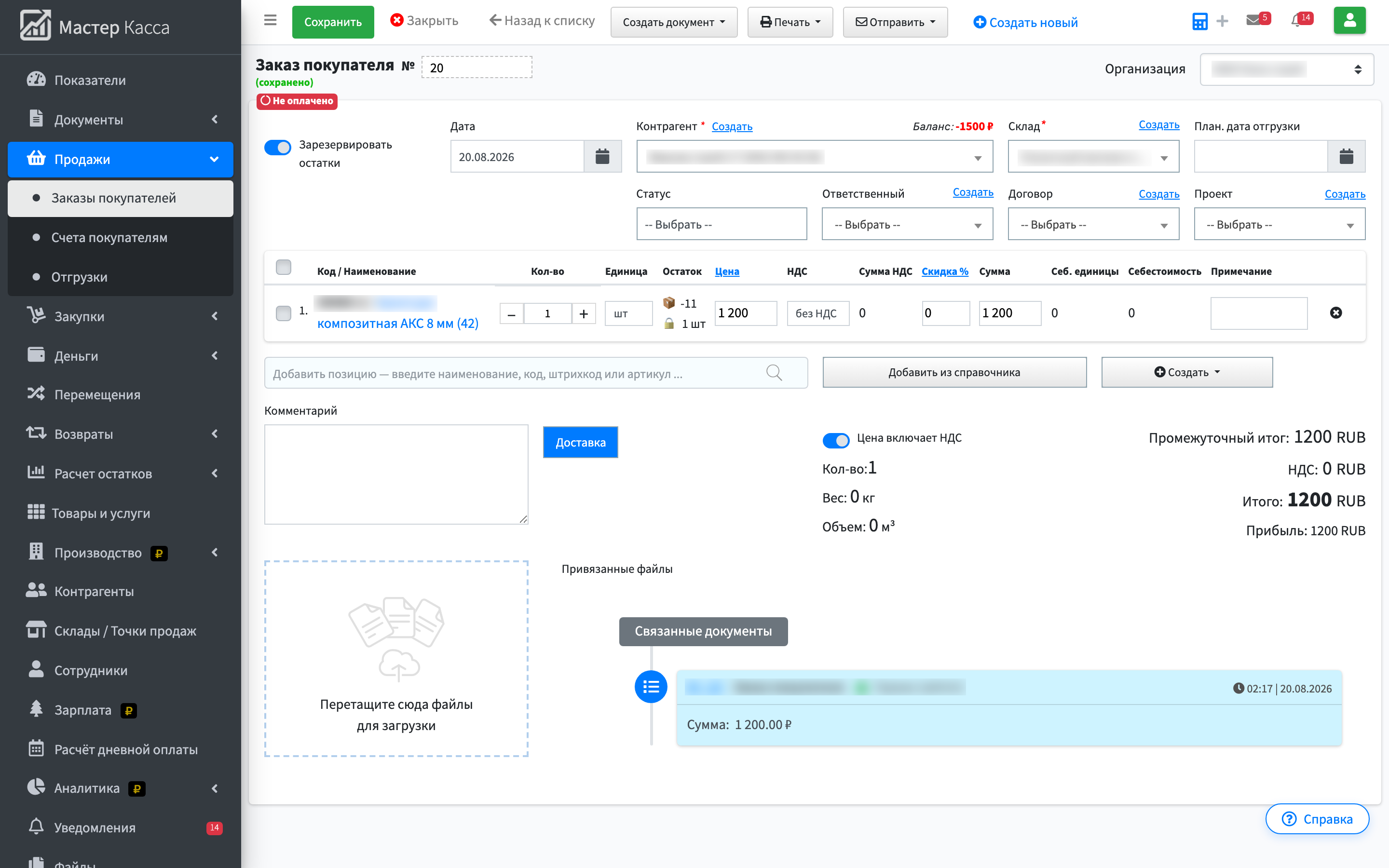Click the green user profile icon

1349,21
